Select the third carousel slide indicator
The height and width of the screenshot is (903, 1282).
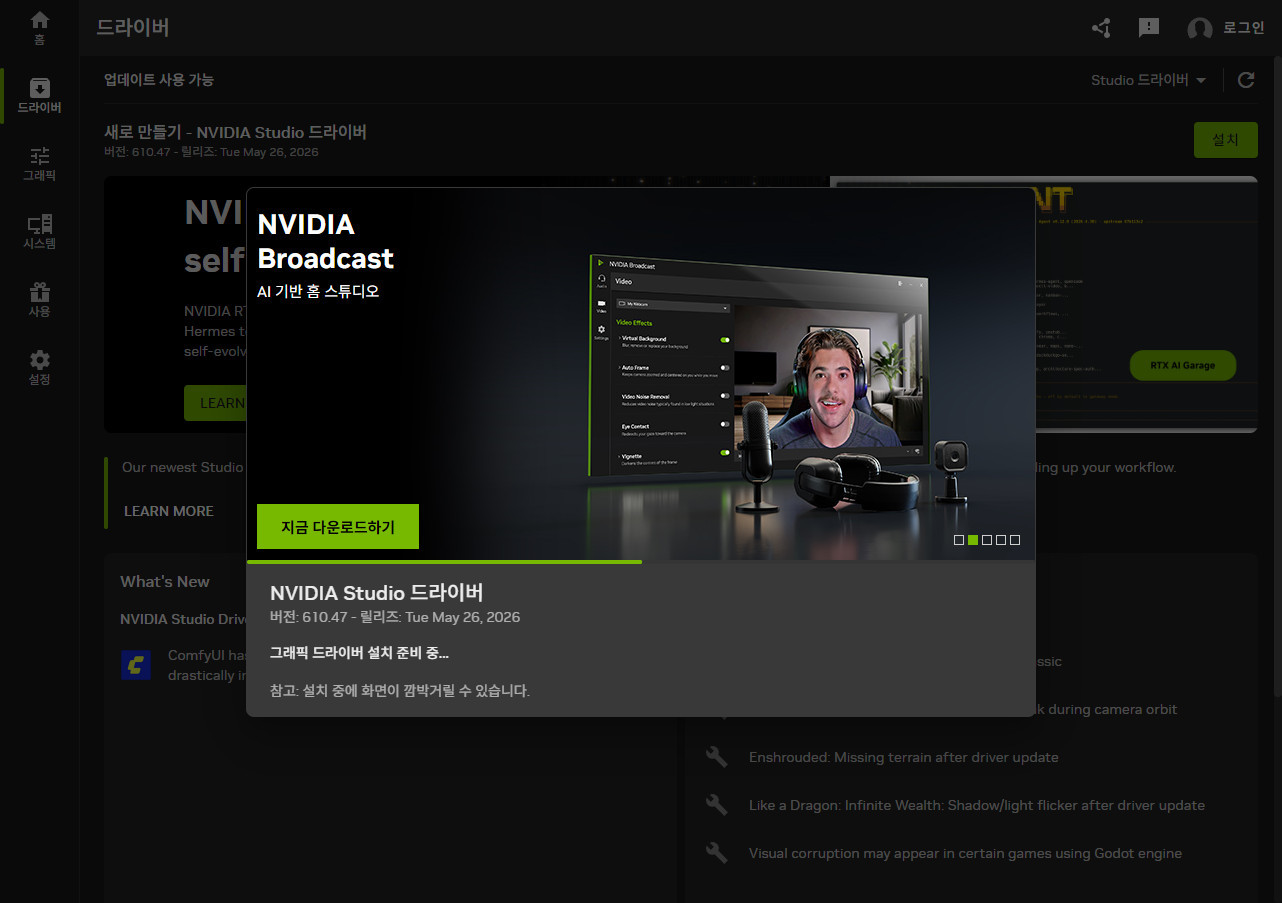point(987,540)
